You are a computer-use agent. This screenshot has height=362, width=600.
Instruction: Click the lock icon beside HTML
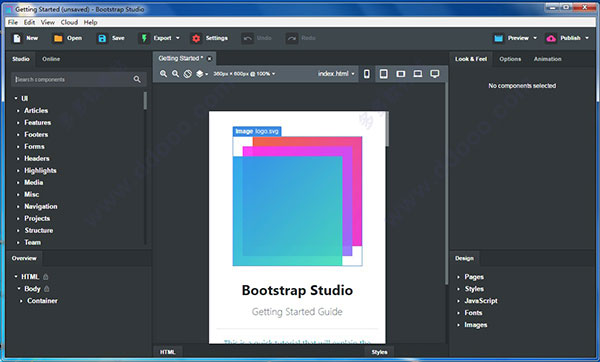click(46, 277)
